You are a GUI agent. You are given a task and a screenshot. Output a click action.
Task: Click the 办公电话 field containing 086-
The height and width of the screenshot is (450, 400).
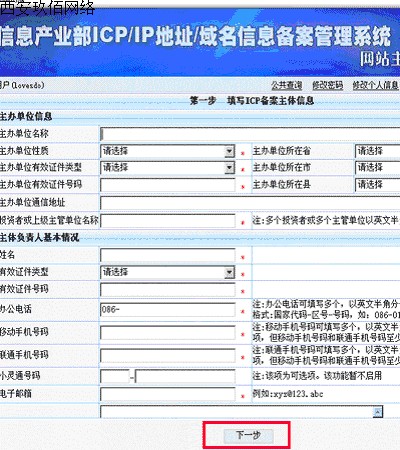point(168,310)
